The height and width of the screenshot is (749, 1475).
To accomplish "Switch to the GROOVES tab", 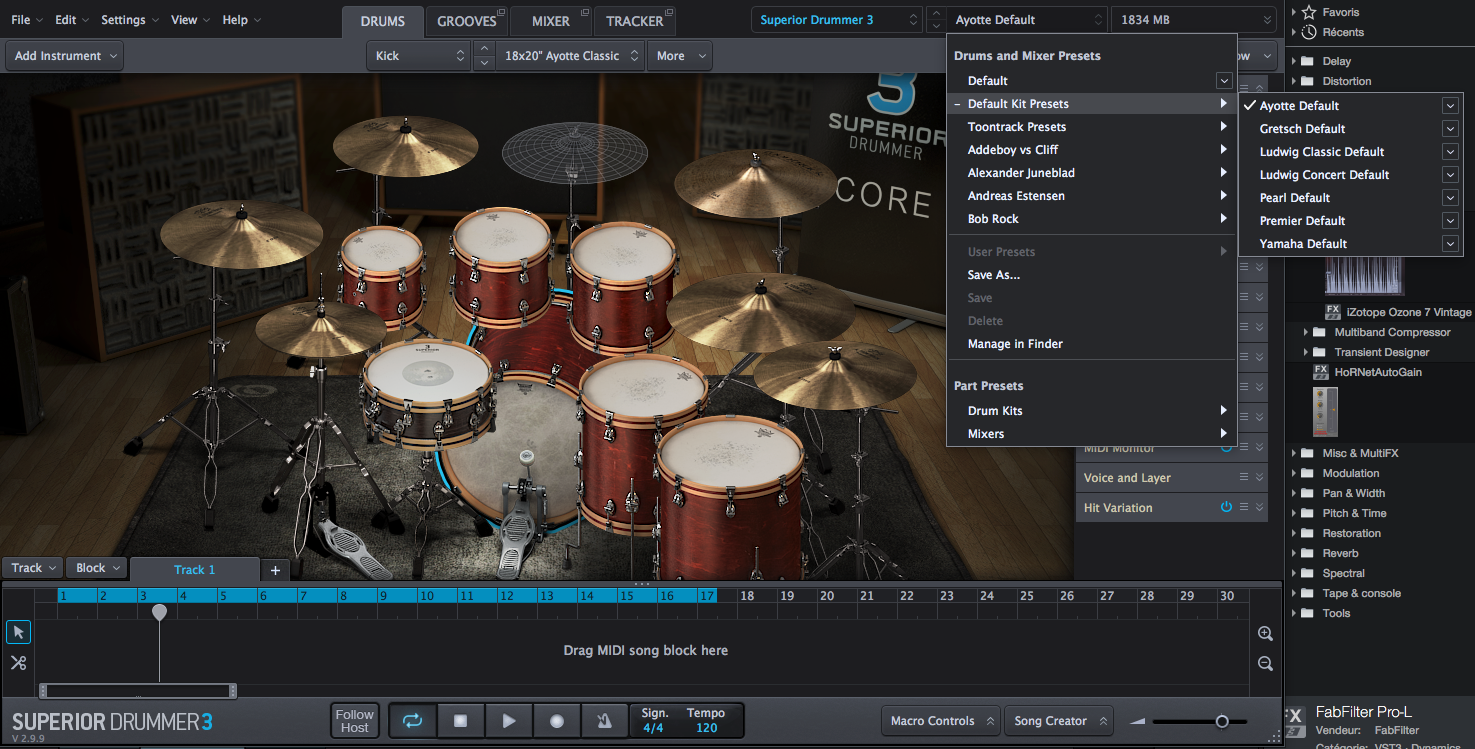I will click(467, 20).
